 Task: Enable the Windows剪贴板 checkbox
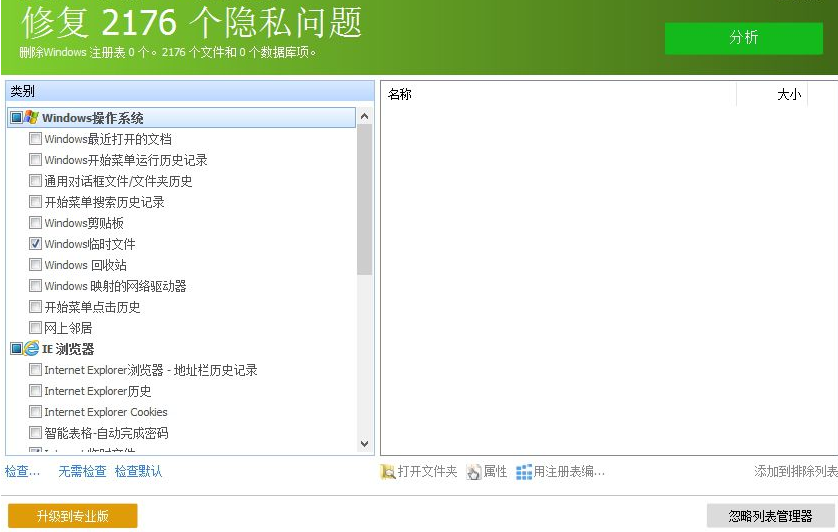click(x=35, y=222)
